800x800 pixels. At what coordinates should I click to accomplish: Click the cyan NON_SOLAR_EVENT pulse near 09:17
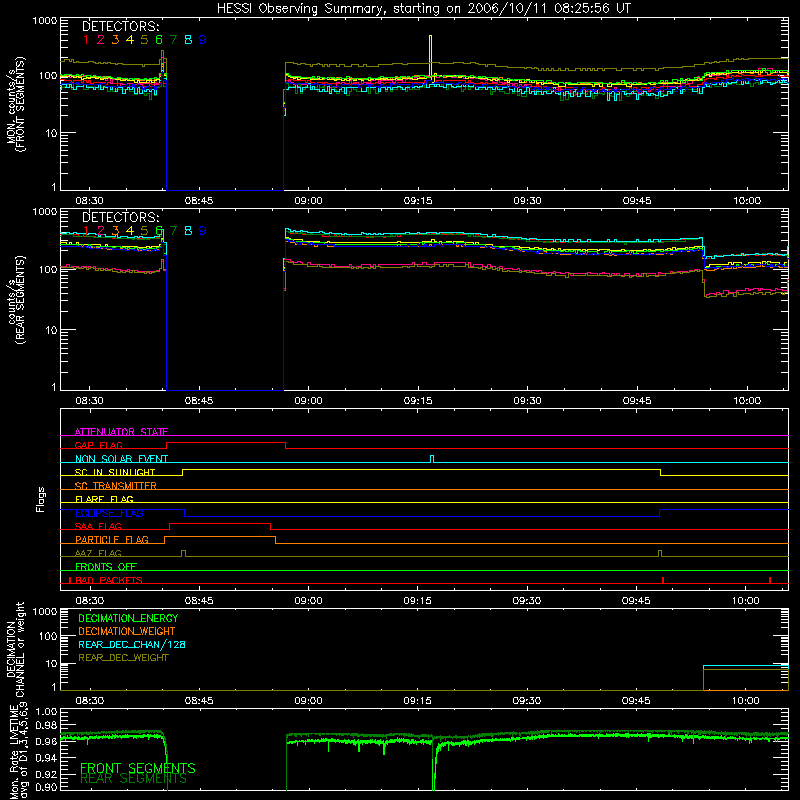click(x=432, y=459)
